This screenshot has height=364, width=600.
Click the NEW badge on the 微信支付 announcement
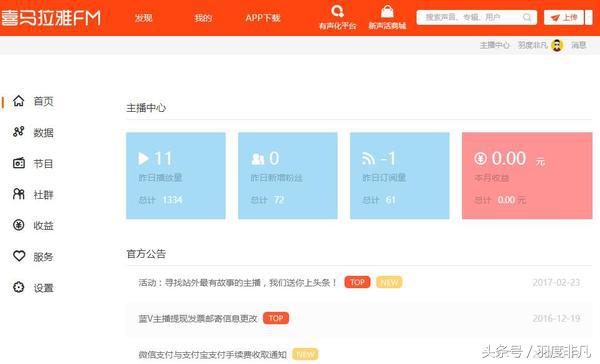(x=305, y=354)
